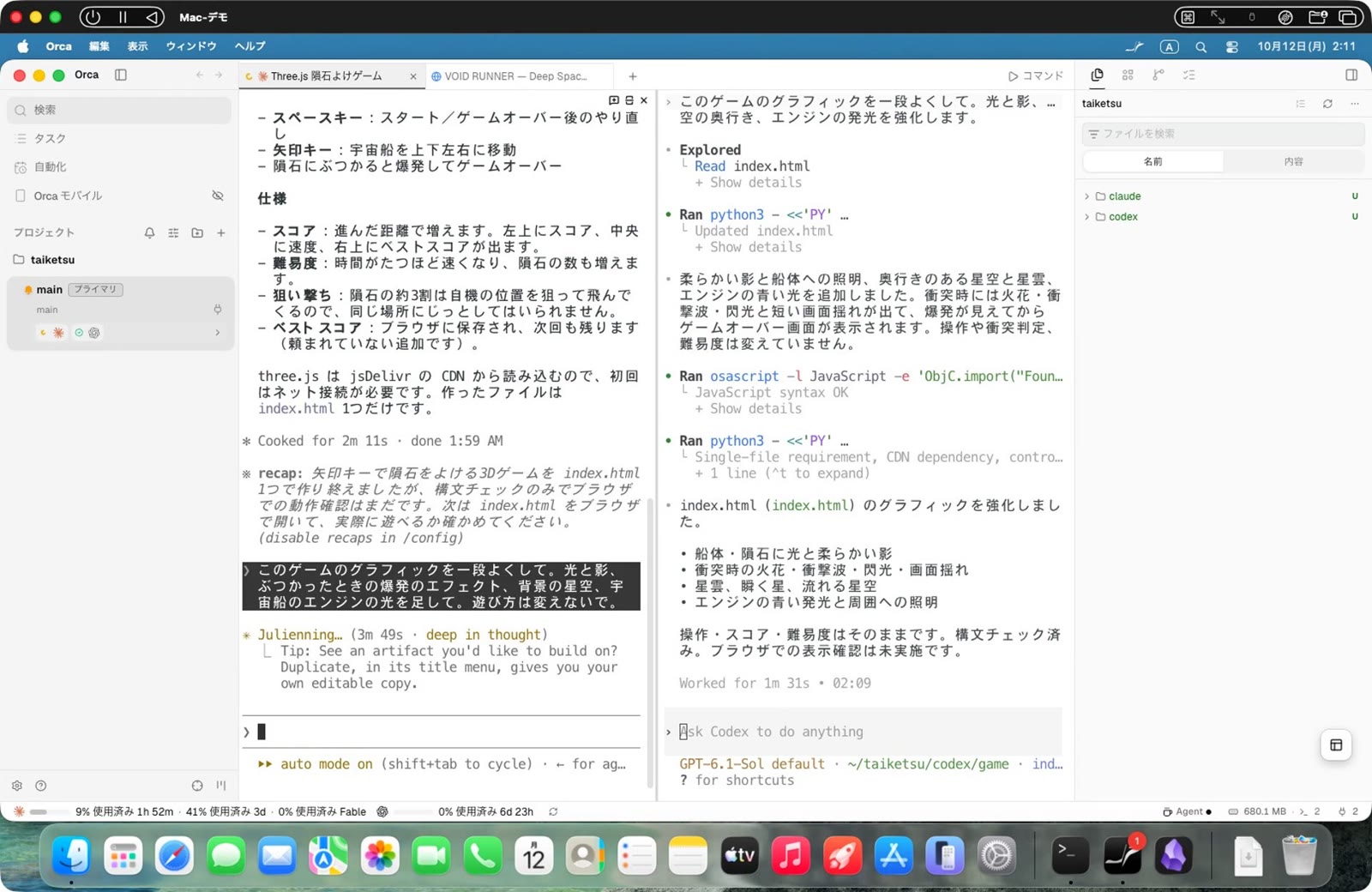
Task: Open a new tab with plus
Action: pyautogui.click(x=633, y=76)
